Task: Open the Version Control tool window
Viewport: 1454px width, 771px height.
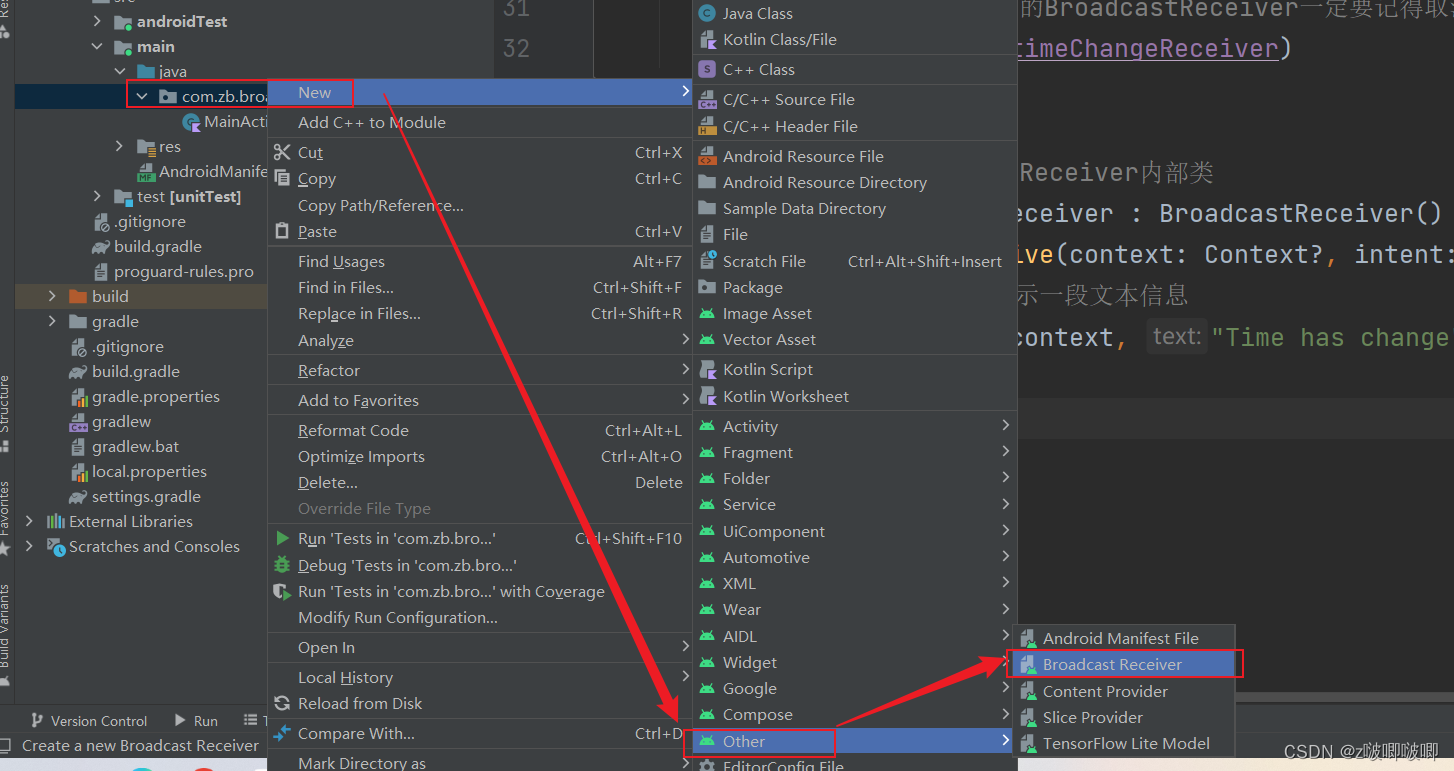Action: (x=89, y=720)
